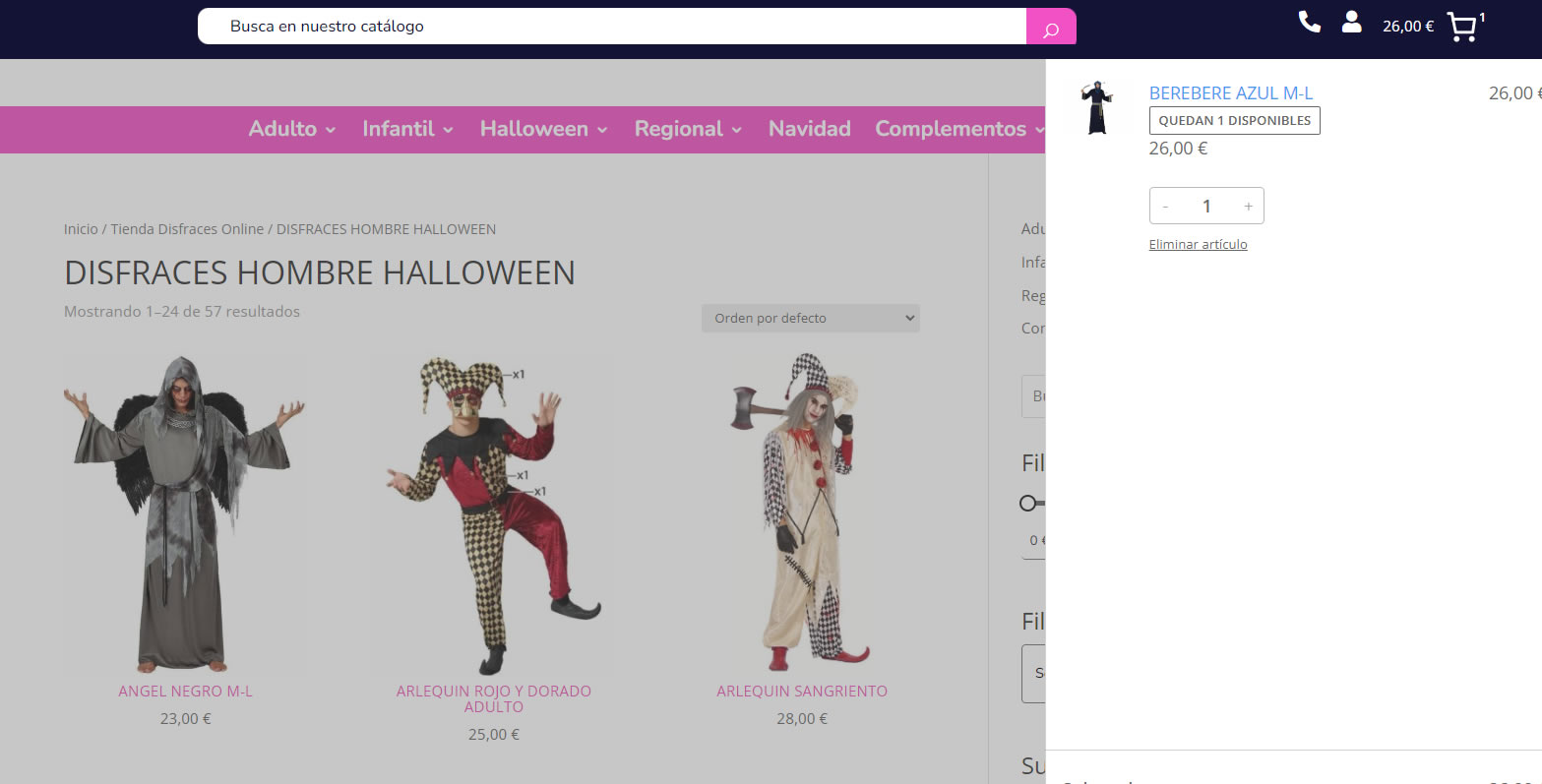The width and height of the screenshot is (1542, 784).
Task: Click the shopping cart icon
Action: tap(1462, 28)
